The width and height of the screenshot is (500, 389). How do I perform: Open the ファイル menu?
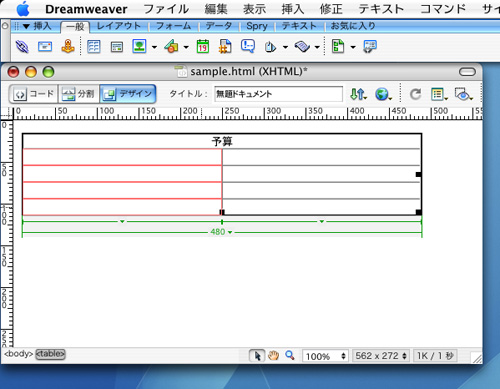coord(166,9)
